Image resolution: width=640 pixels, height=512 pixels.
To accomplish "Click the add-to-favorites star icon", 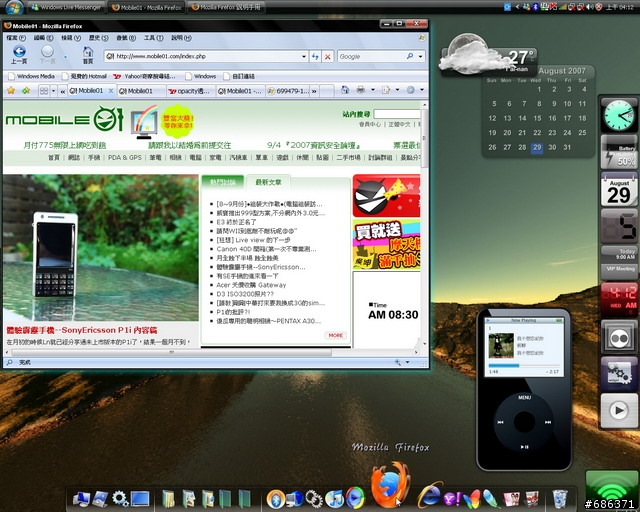I will (x=26, y=90).
